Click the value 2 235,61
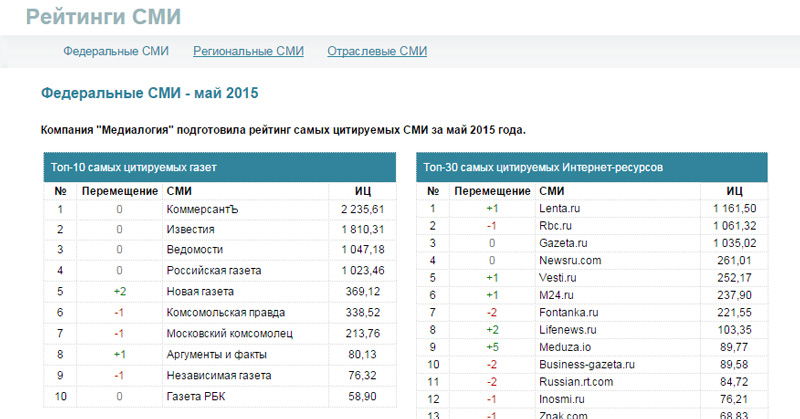This screenshot has height=419, width=800. [x=362, y=210]
